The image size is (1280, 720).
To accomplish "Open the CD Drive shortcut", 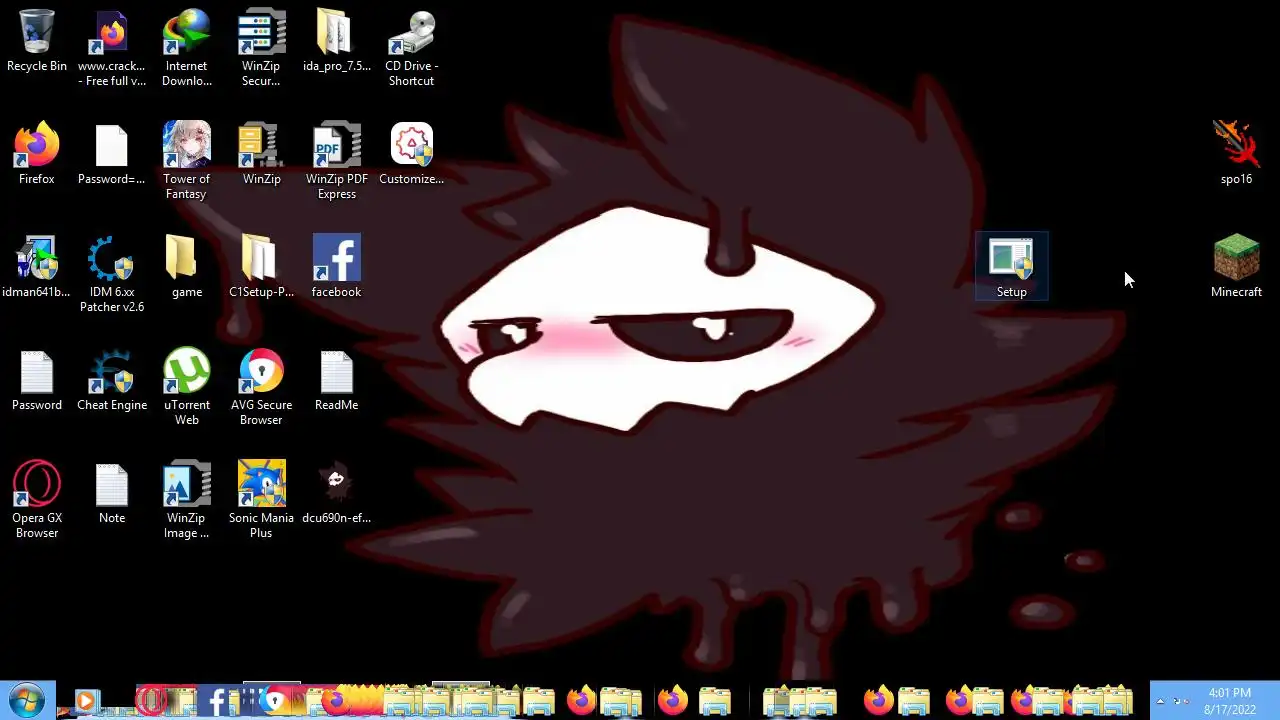I will pos(411,48).
